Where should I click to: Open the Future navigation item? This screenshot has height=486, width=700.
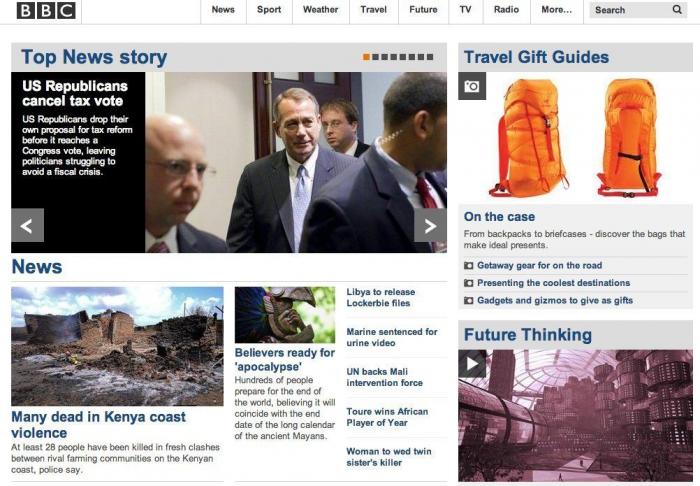pos(423,10)
